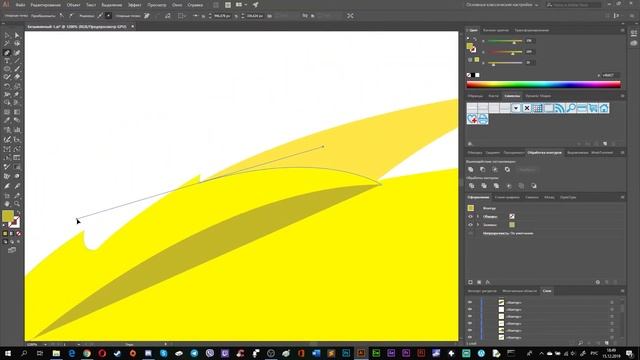
Task: Open the Arrange Documents dropdown
Action: [241, 5]
